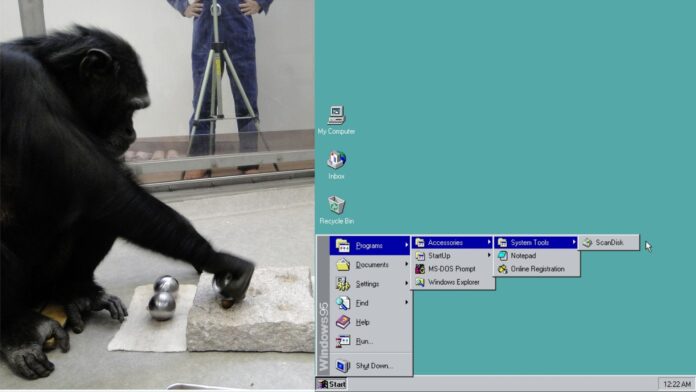The width and height of the screenshot is (696, 392).
Task: Launch Windows Explorer label entry
Action: [x=454, y=282]
